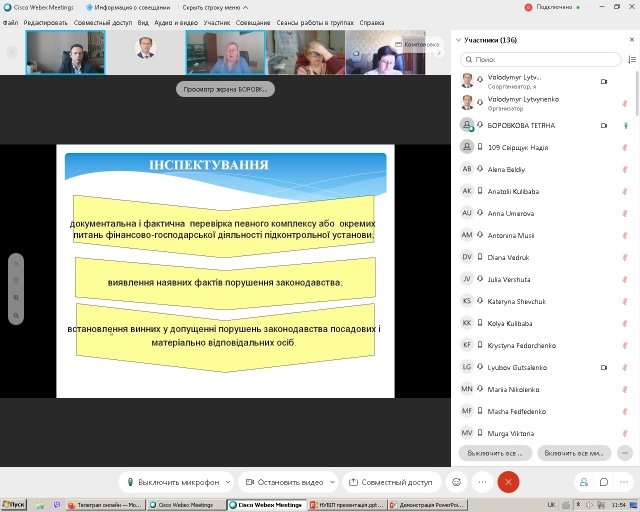Screen dimensions: 640x512
Task: Expand microphone options dropdown arrow
Action: pyautogui.click(x=228, y=482)
